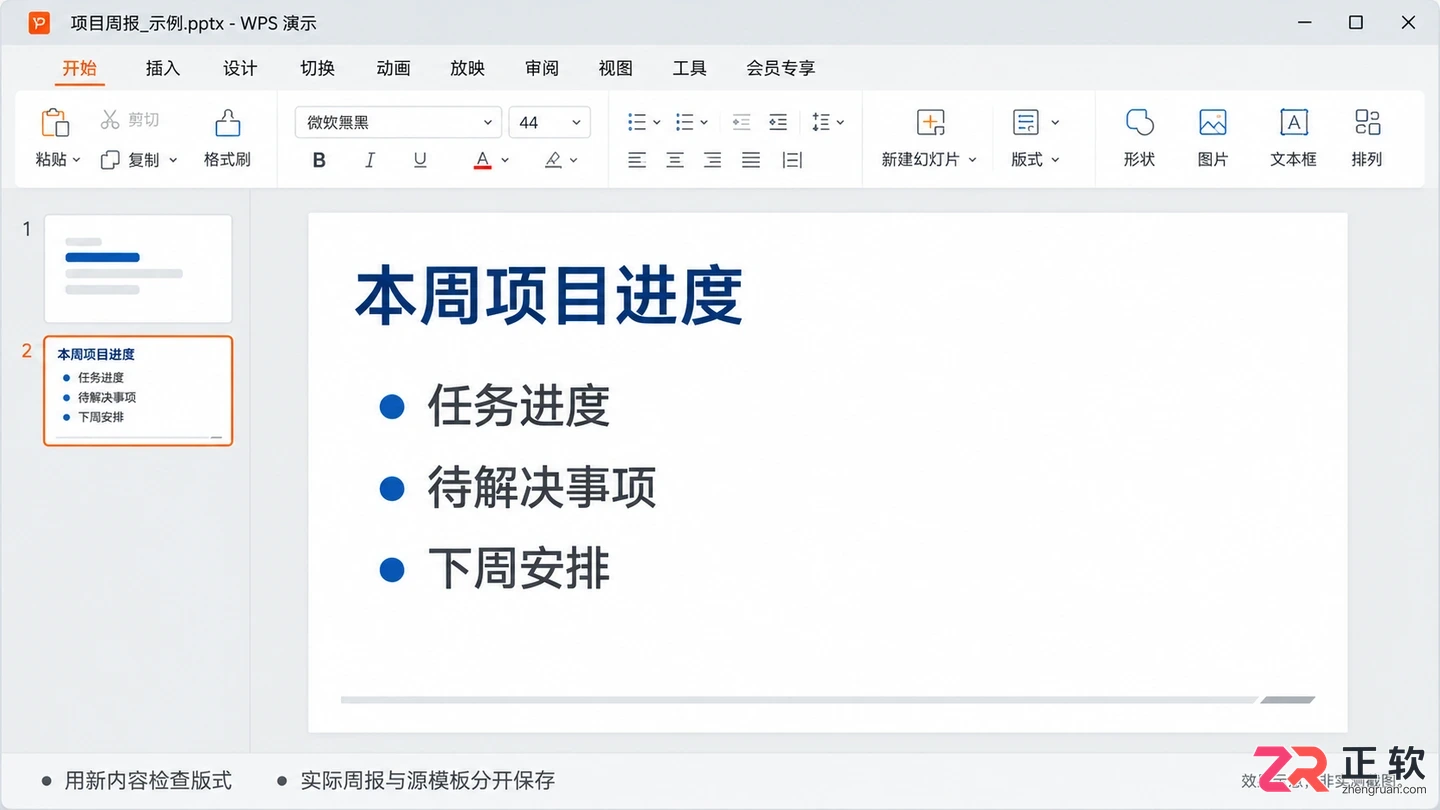Apply distributed alignment to the text
This screenshot has height=810, width=1440.
(792, 160)
